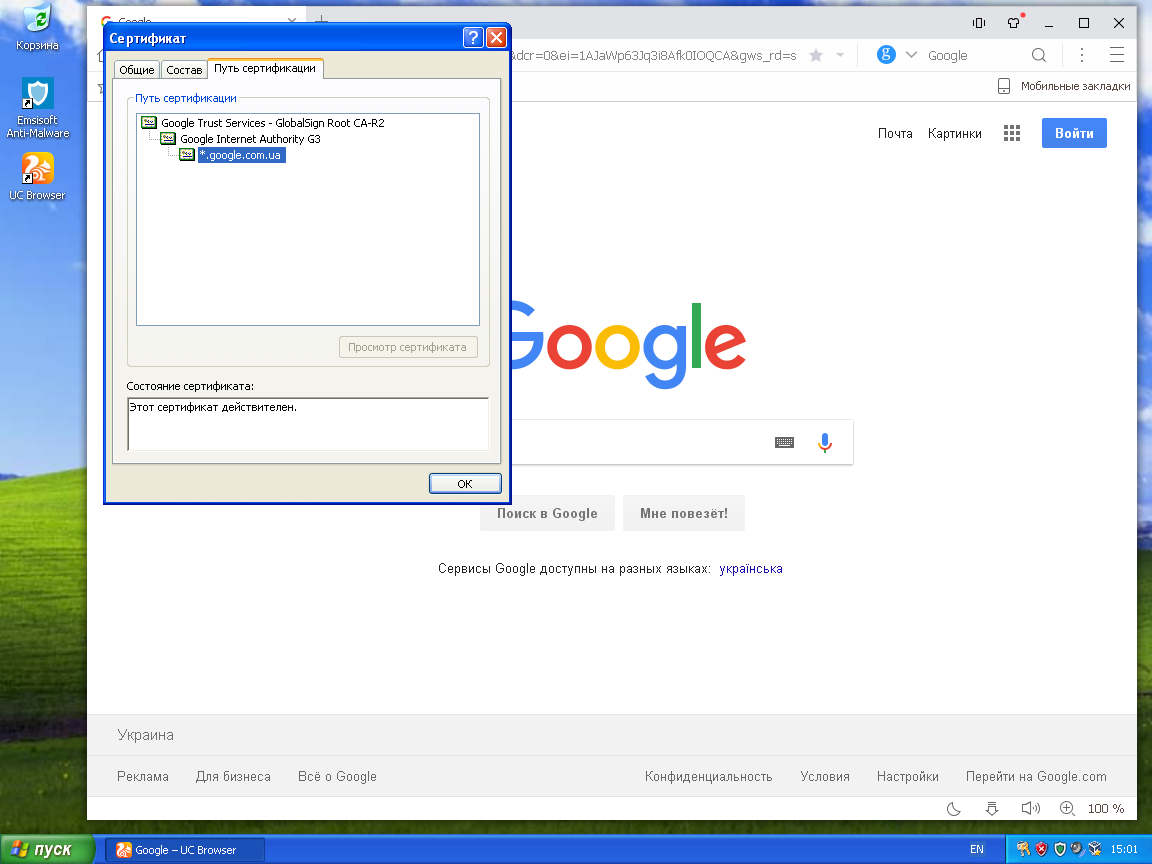Toggle mobile view mode in the title bar
Image resolution: width=1152 pixels, height=864 pixels.
977,22
